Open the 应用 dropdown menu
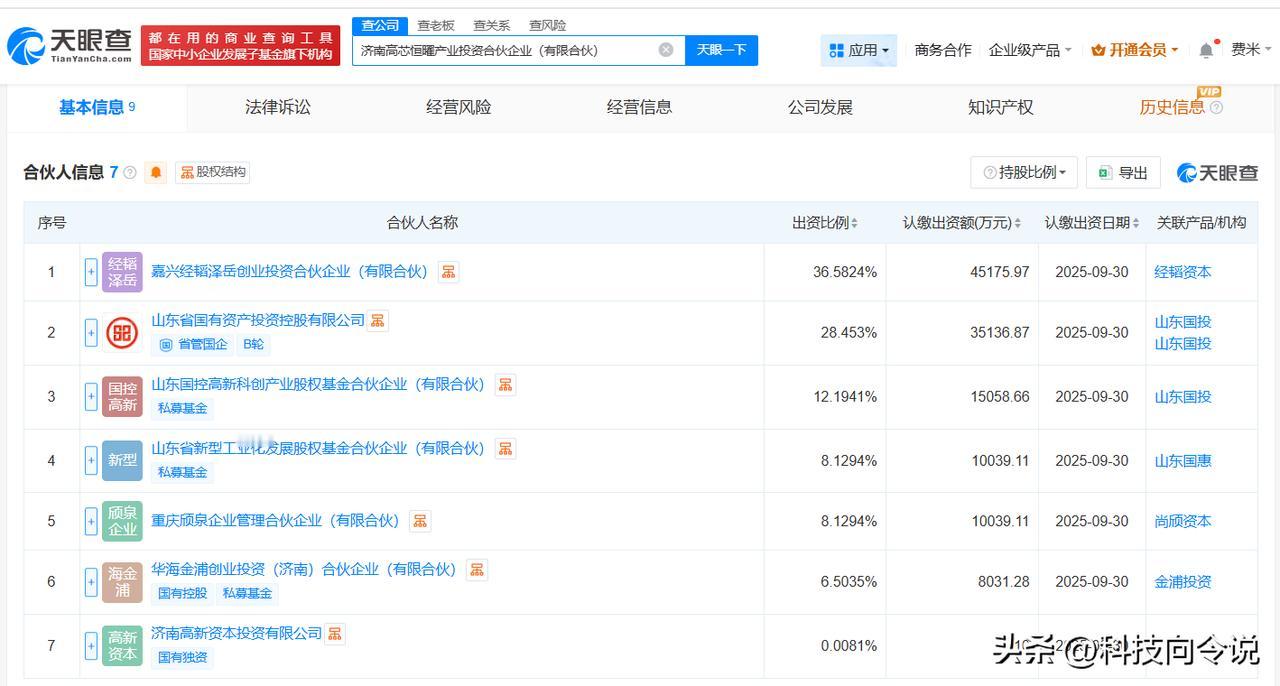Screen dimensions: 1280x686 859,50
